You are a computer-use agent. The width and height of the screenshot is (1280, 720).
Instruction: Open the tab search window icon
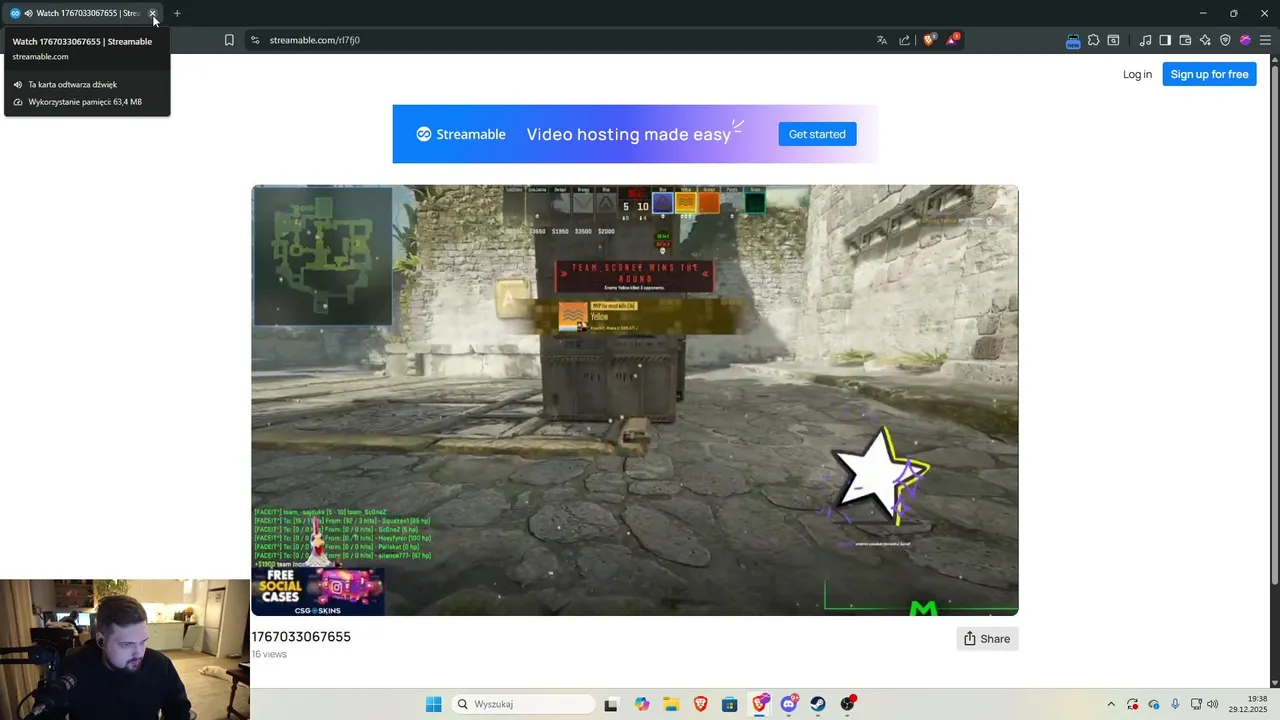[x=1113, y=40]
